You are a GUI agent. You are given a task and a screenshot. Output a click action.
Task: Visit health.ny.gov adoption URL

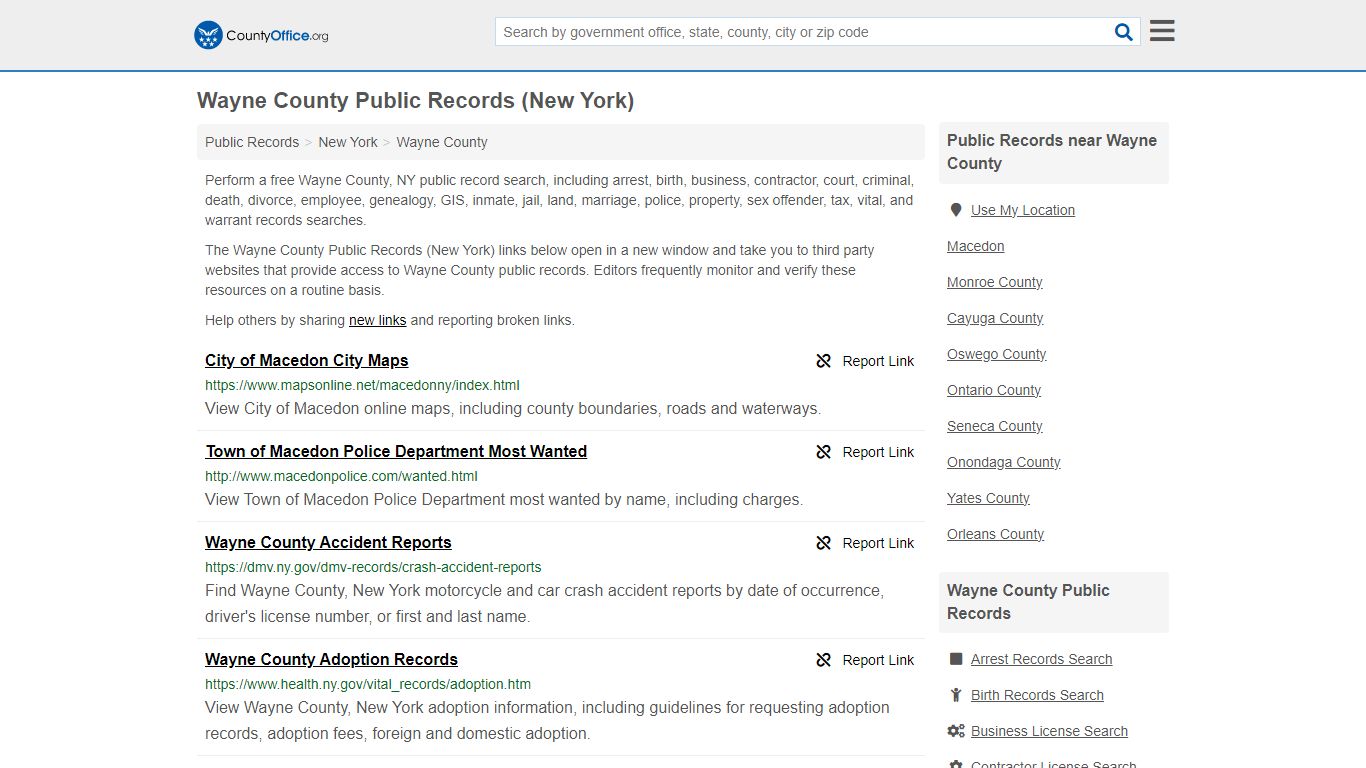[368, 684]
